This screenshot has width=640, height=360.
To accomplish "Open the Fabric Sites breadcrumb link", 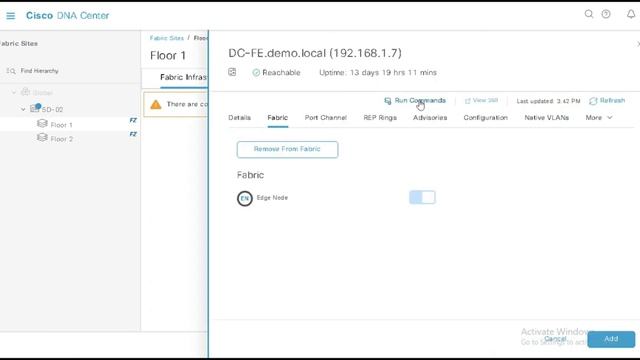I will 167,38.
